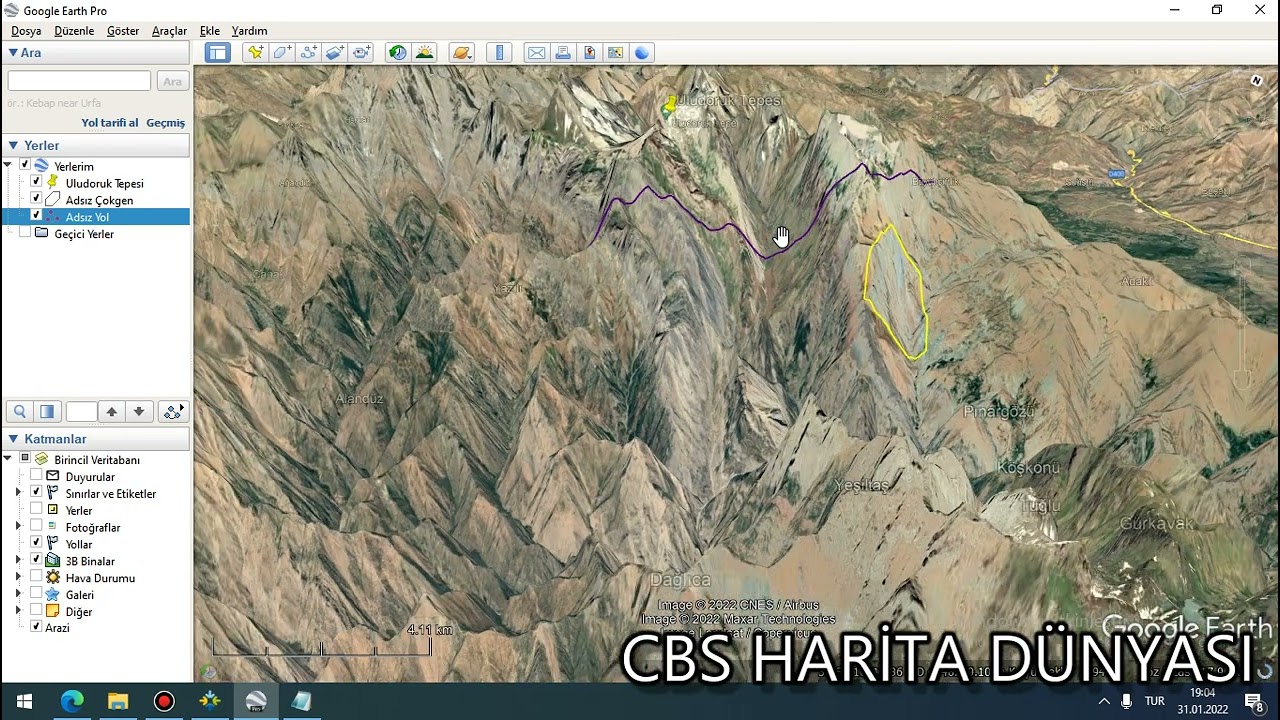1280x720 pixels.
Task: Move selected item down arrow
Action: (139, 411)
